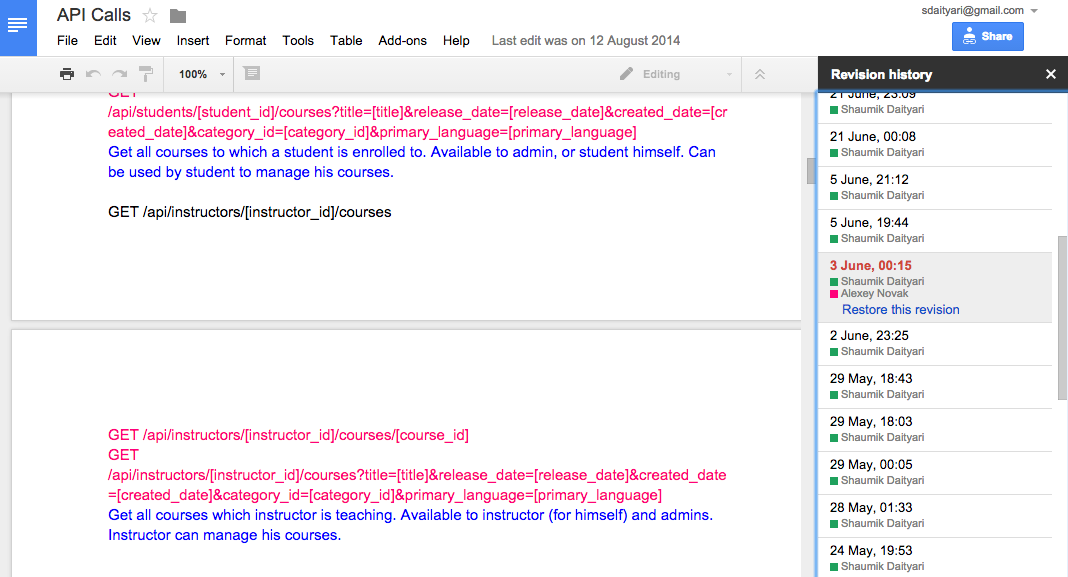Viewport: 1068px width, 577px height.
Task: Open the Edit menu
Action: tap(105, 41)
